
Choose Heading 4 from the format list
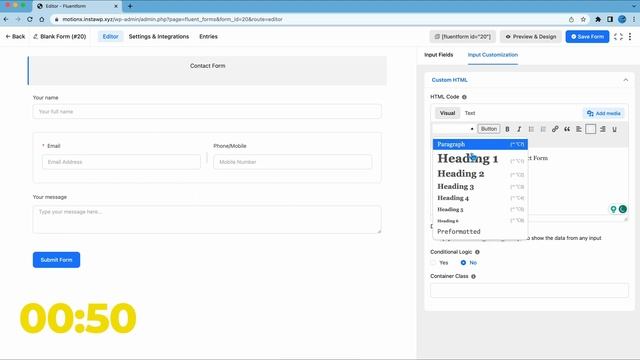coord(480,198)
